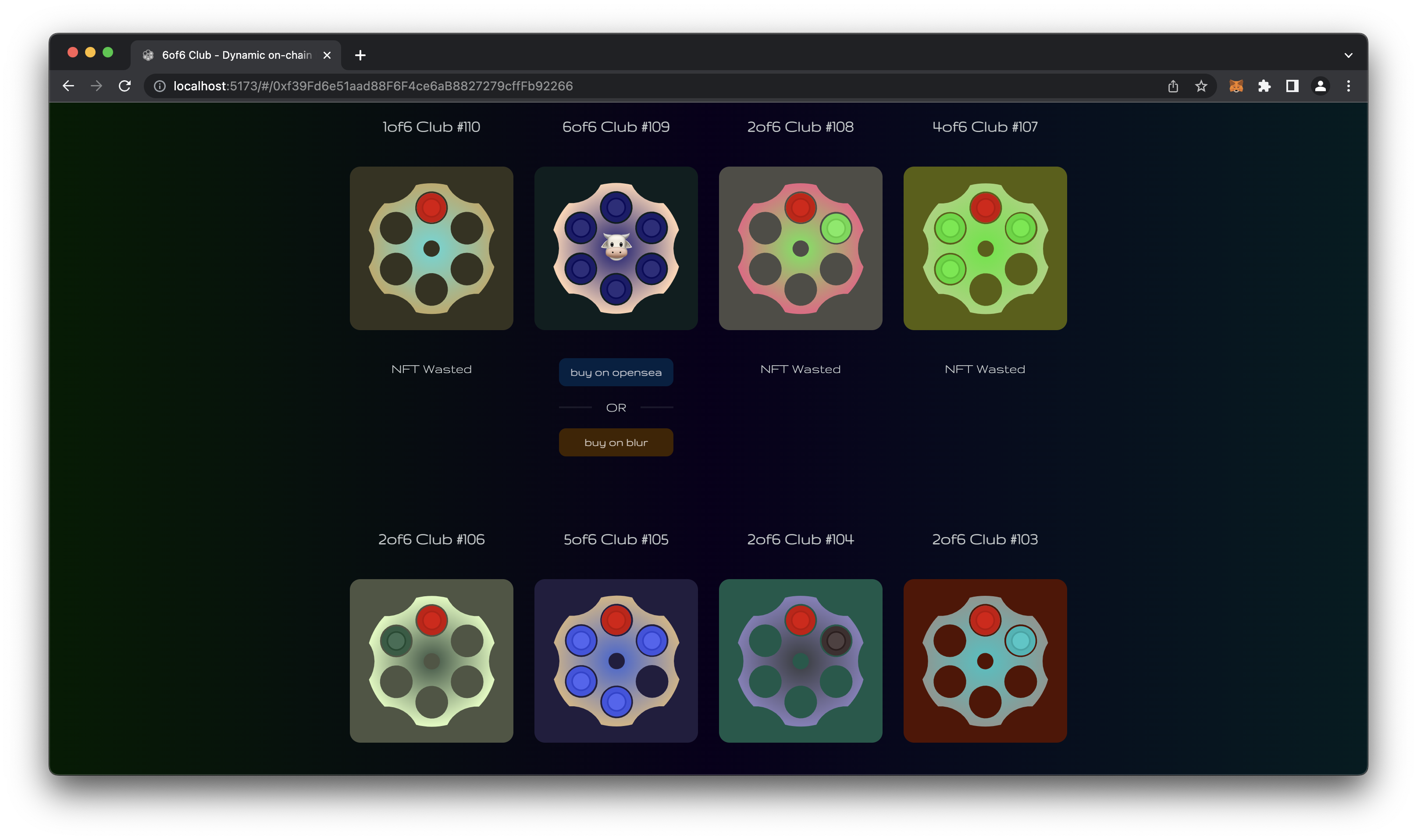Click buy on blur button
This screenshot has width=1417, height=840.
tap(616, 443)
